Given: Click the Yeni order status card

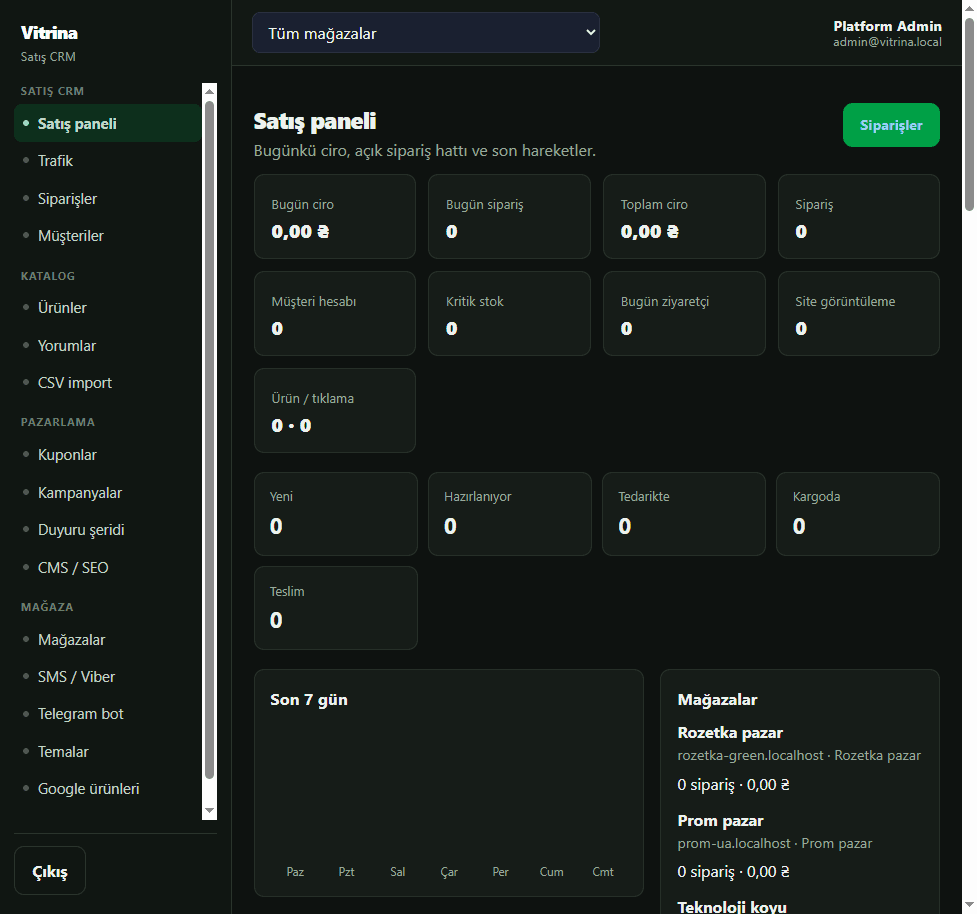Looking at the screenshot, I should [x=336, y=514].
